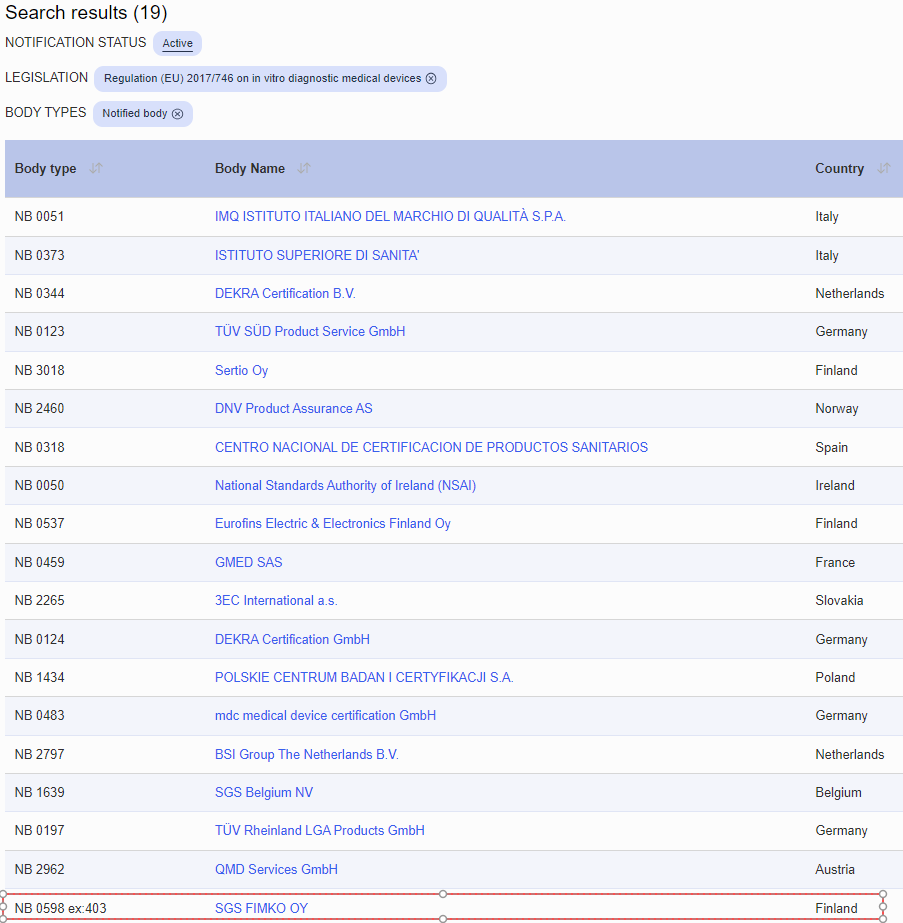This screenshot has height=923, width=903.
Task: Open TÜV SÜD Product Service GmbH
Action: tap(310, 332)
